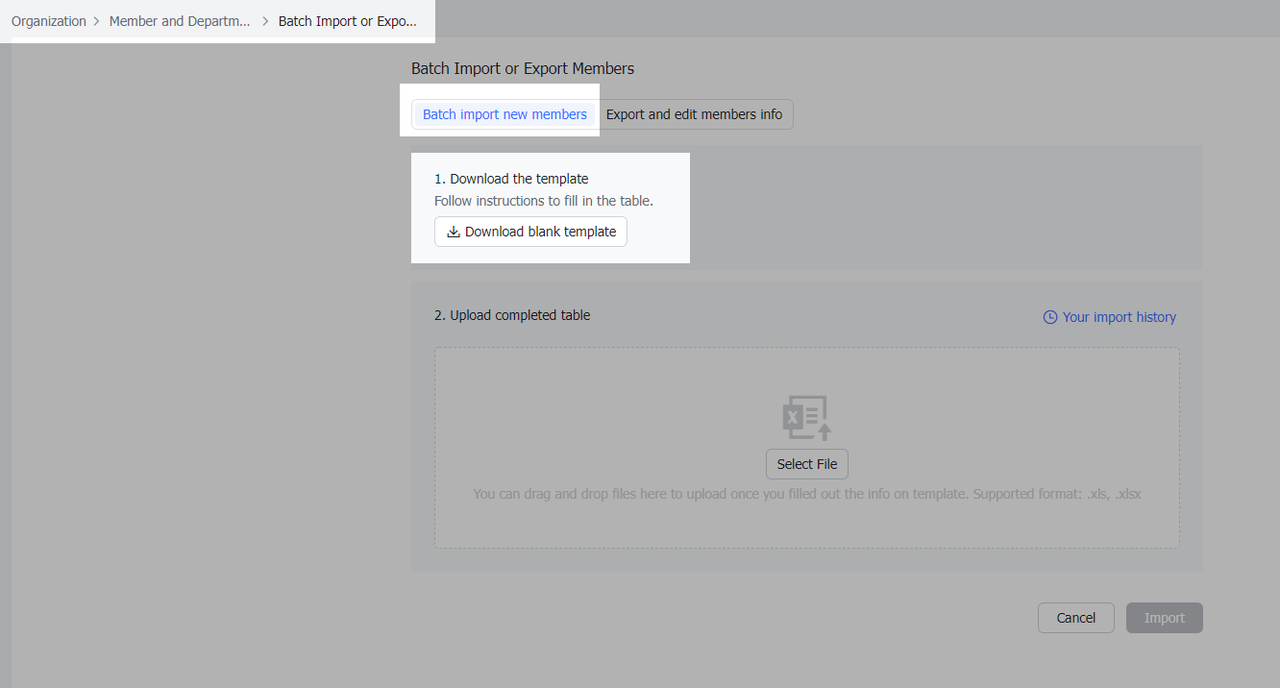Go to the Organization breadcrumb
This screenshot has width=1280, height=688.
49,21
